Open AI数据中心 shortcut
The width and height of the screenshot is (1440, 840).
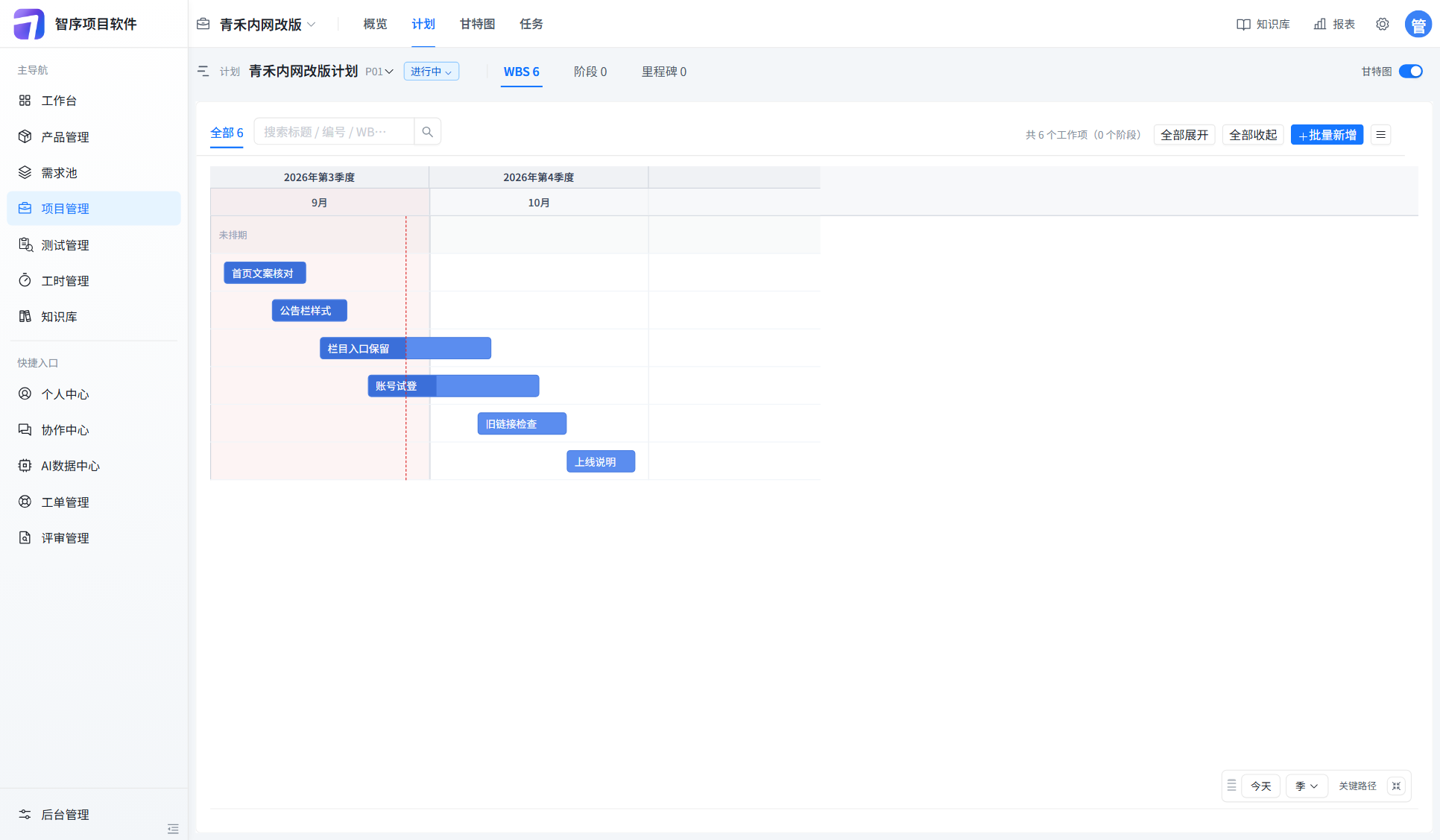(94, 466)
